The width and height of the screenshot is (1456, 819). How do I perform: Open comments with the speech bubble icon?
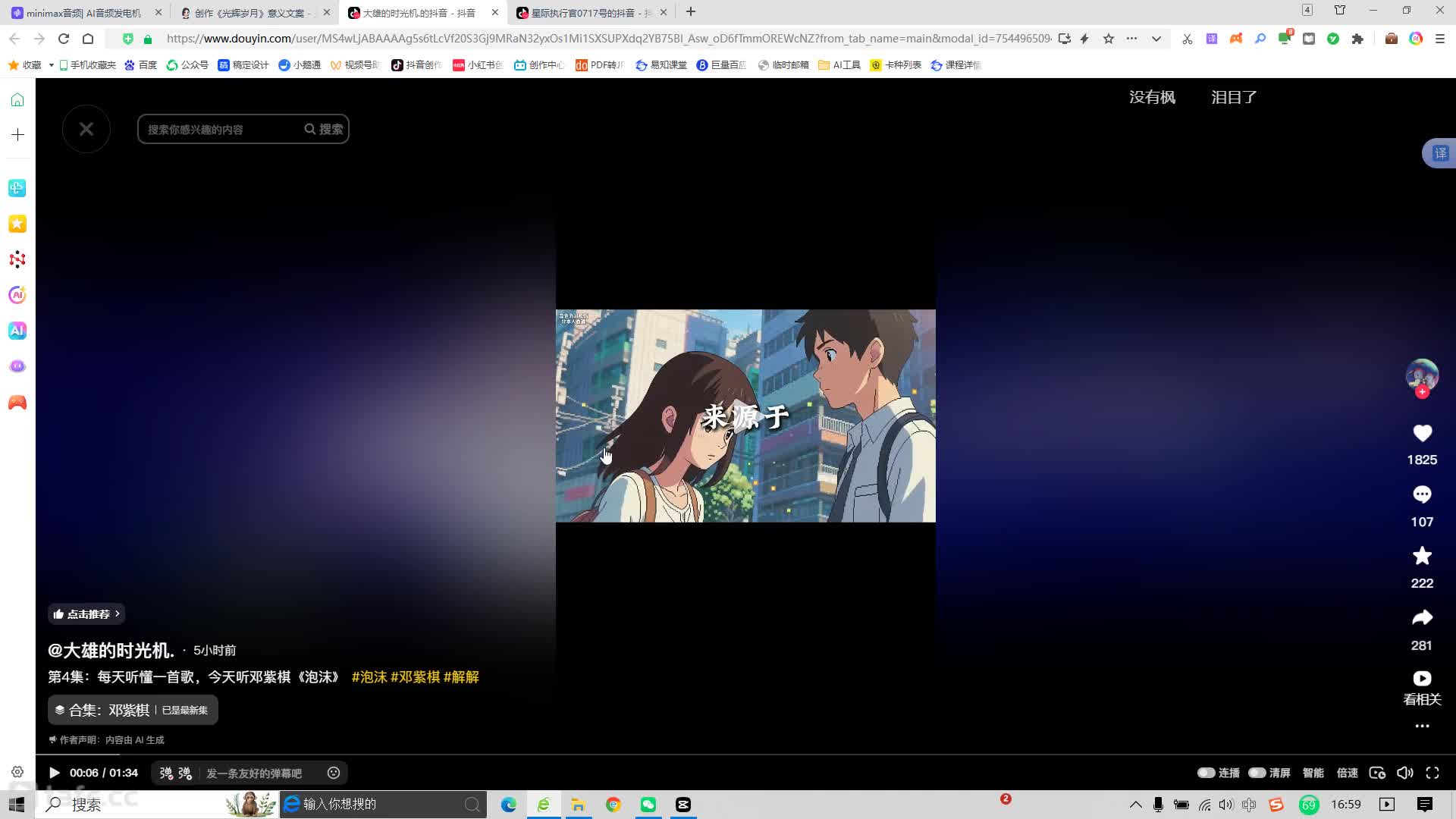tap(1422, 494)
